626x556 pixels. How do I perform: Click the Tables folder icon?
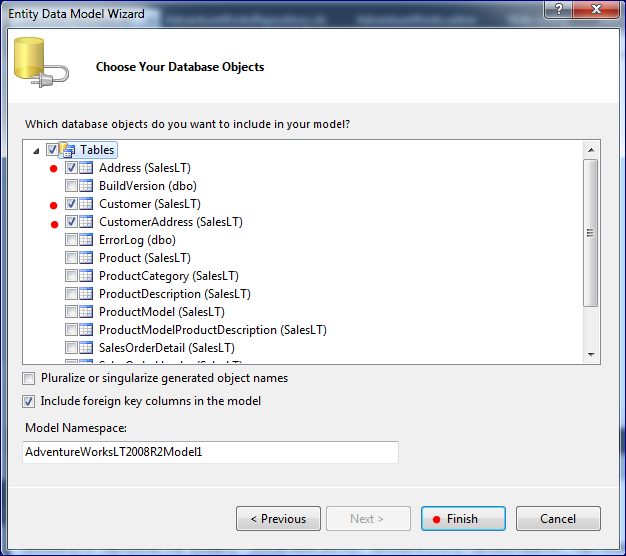(67, 150)
